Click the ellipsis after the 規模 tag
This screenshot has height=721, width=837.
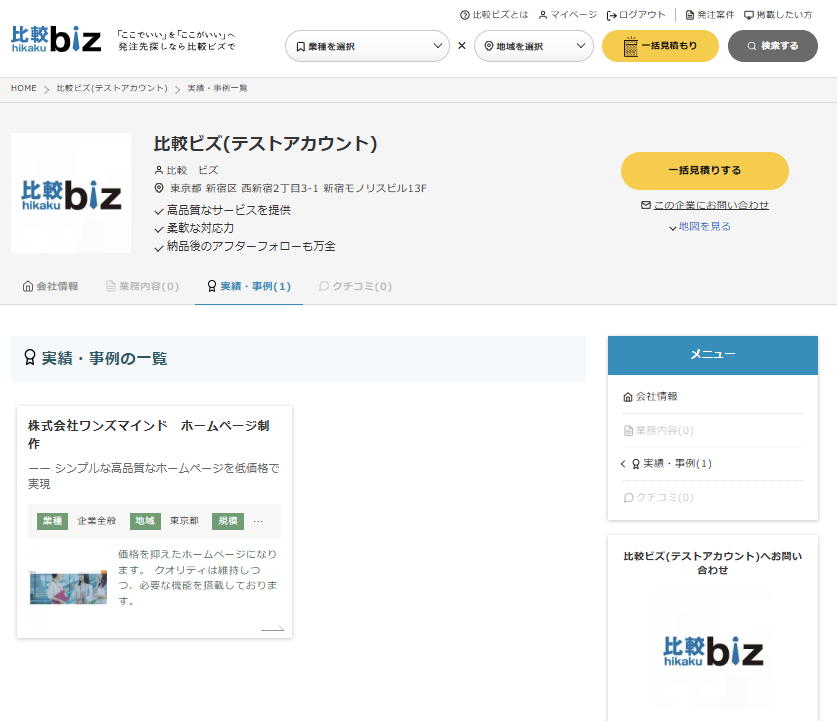click(x=258, y=521)
